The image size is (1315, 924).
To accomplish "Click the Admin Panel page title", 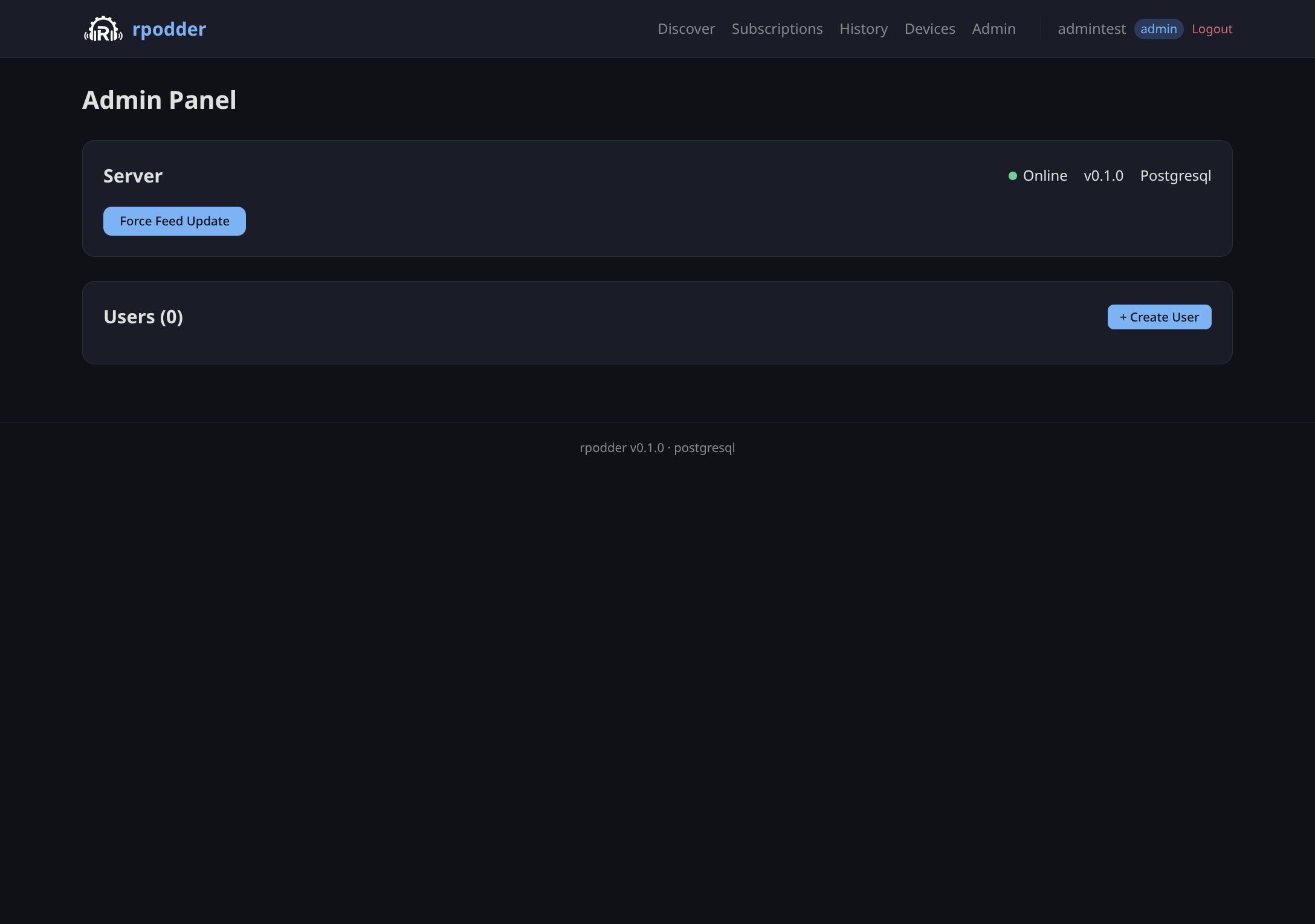I will coord(160,100).
